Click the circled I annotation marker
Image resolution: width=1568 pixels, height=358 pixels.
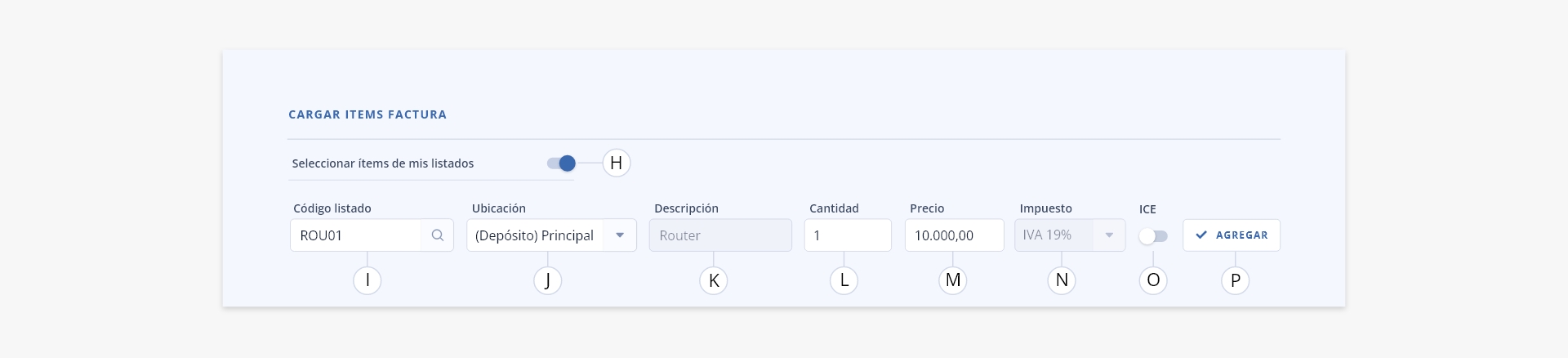[x=367, y=280]
